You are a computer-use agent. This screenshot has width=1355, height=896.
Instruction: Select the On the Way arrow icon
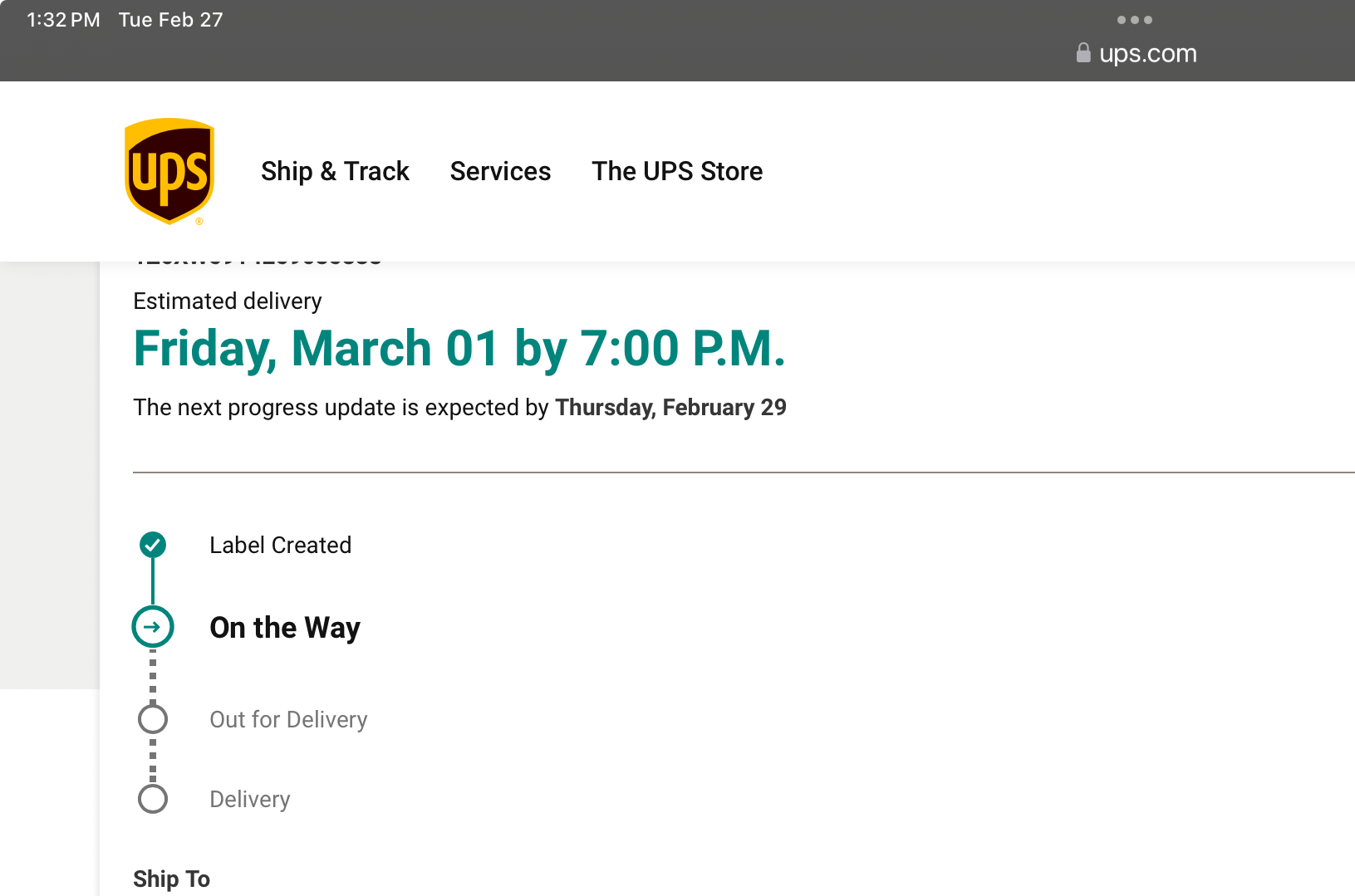153,627
